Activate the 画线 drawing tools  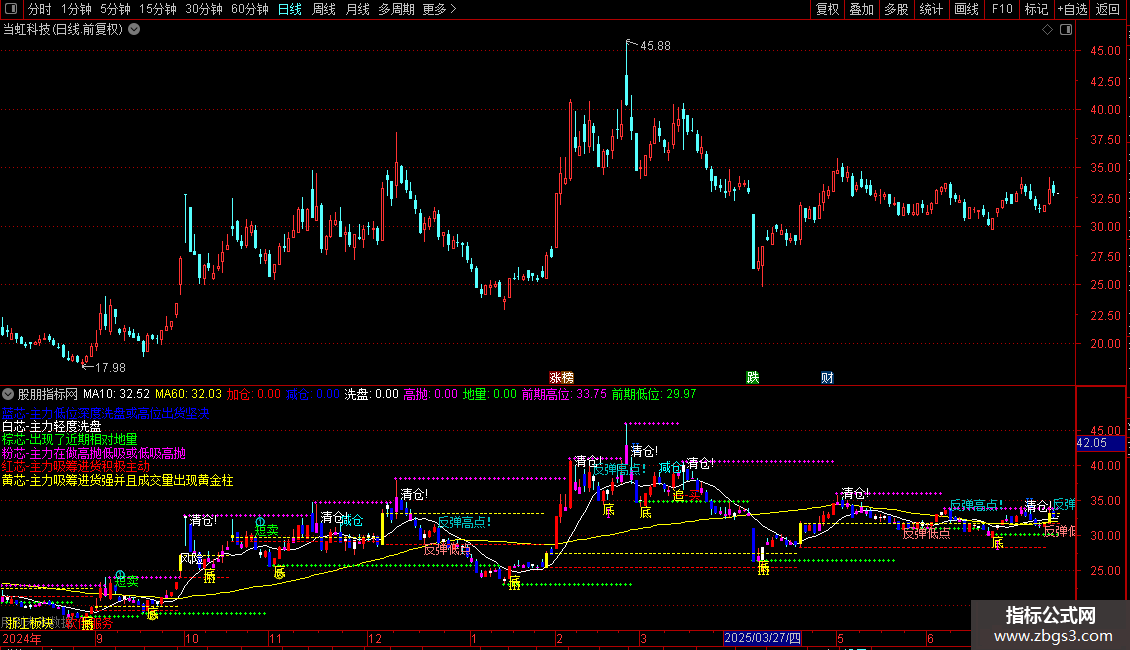click(966, 9)
